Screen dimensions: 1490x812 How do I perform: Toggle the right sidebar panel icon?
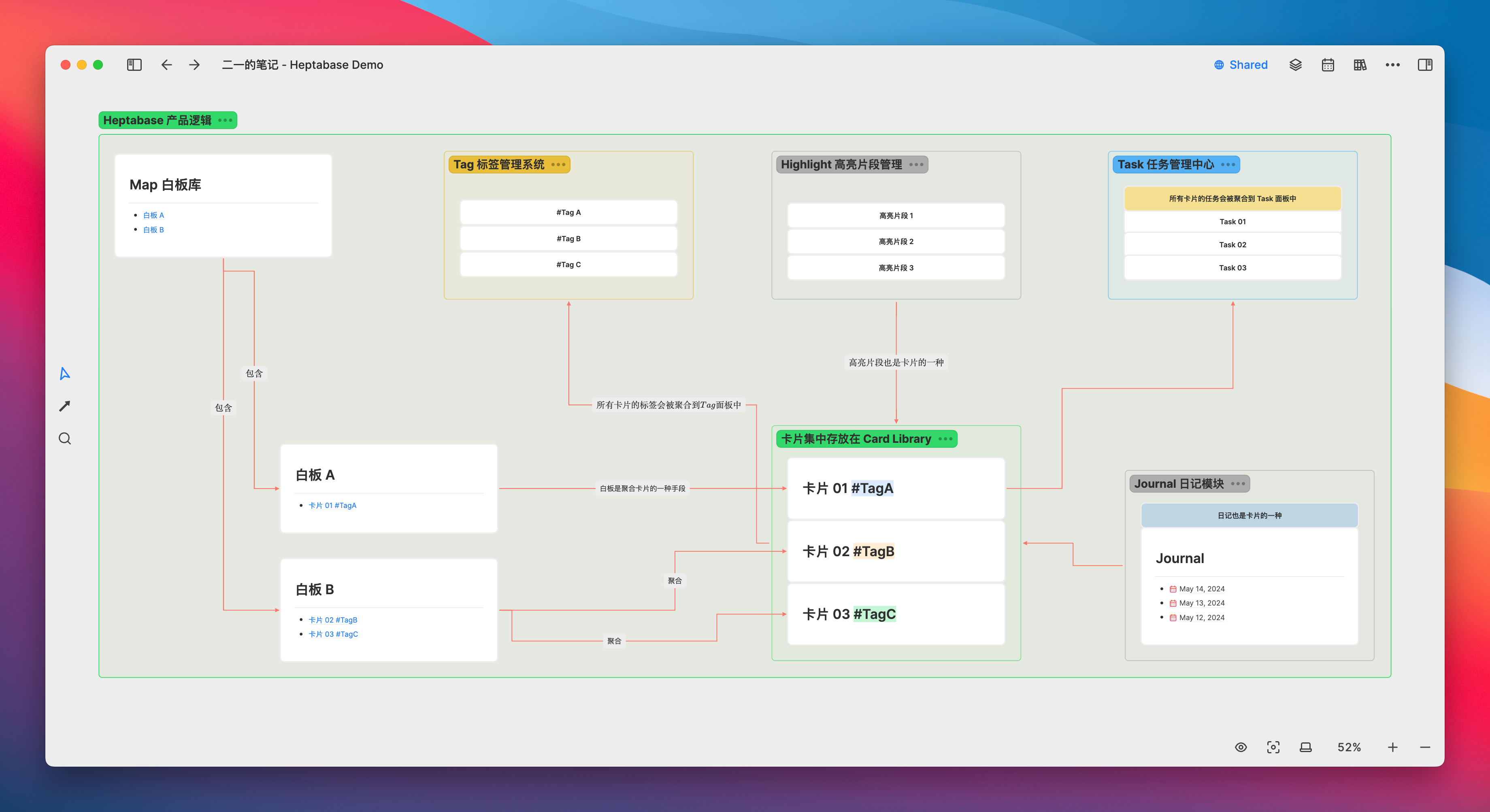click(1425, 65)
